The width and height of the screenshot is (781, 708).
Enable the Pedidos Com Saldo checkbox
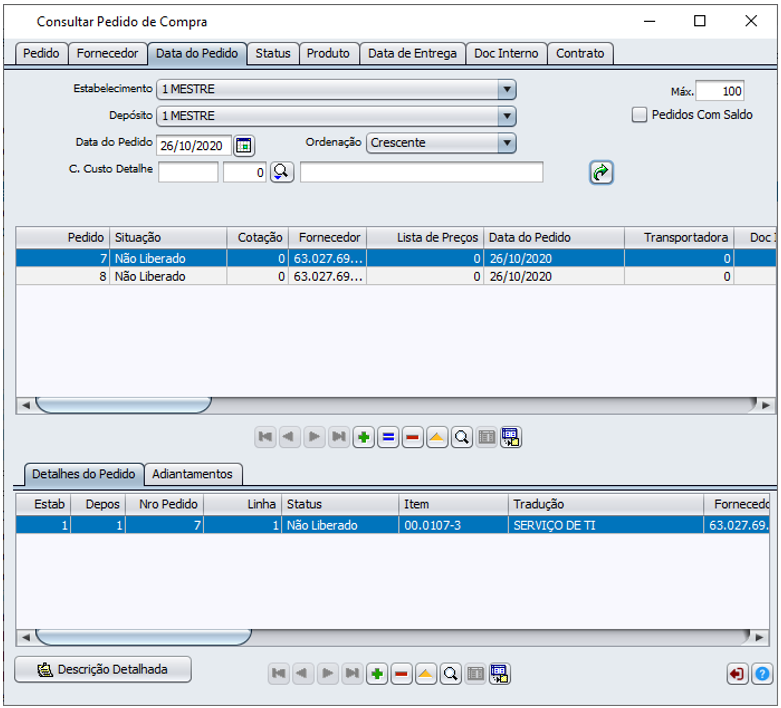coord(639,115)
